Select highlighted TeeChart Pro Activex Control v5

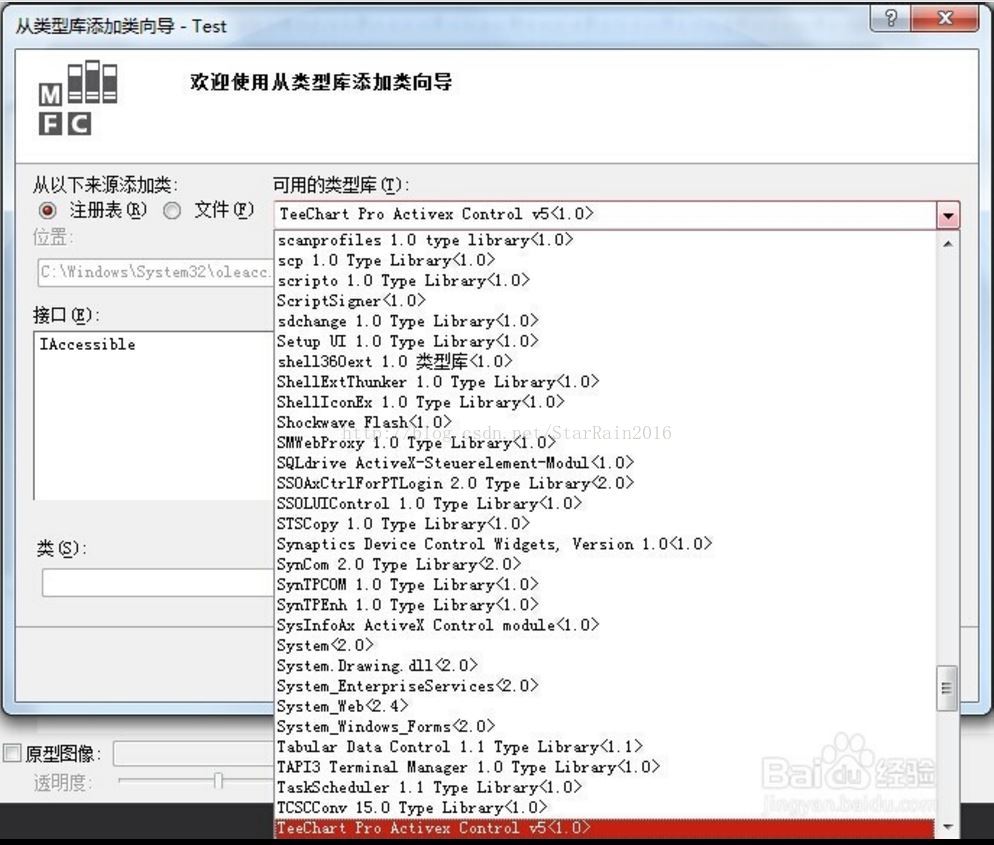(605, 828)
